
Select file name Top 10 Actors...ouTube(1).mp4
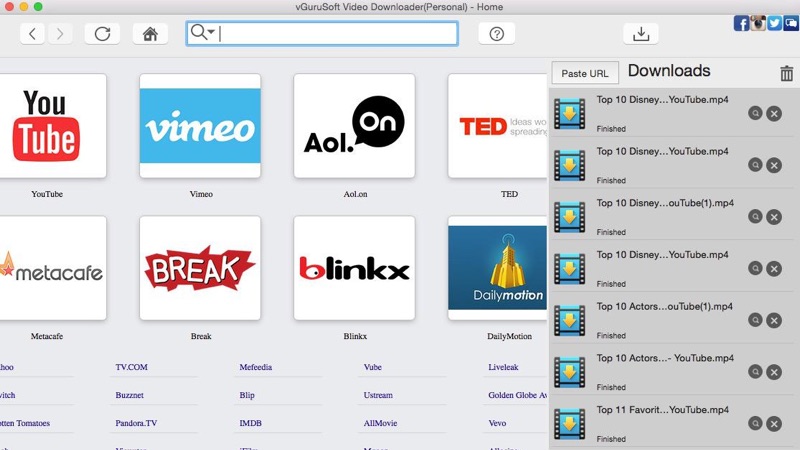[x=664, y=307]
